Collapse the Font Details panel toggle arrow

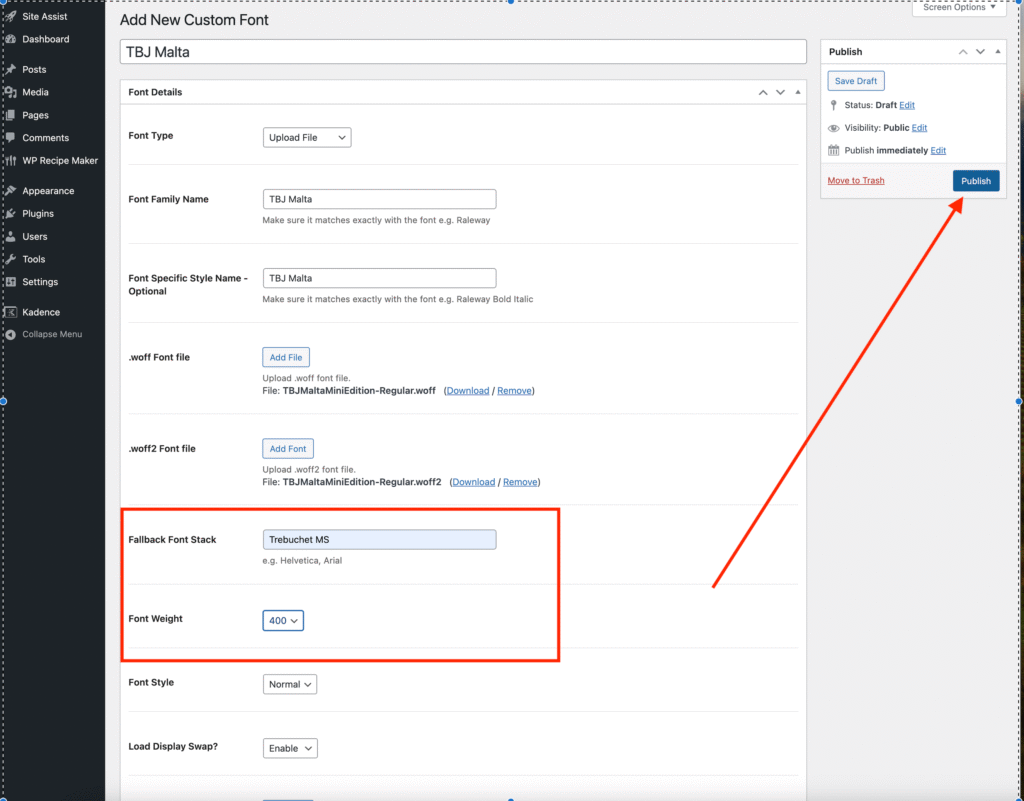798,92
